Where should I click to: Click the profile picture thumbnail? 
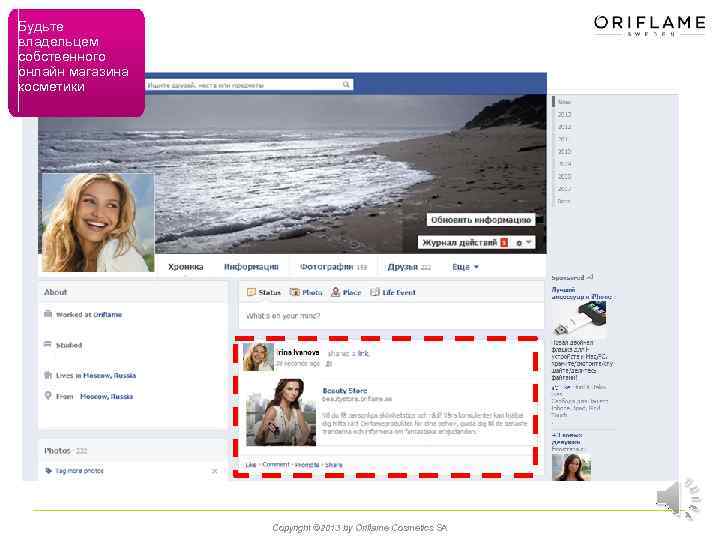[98, 222]
